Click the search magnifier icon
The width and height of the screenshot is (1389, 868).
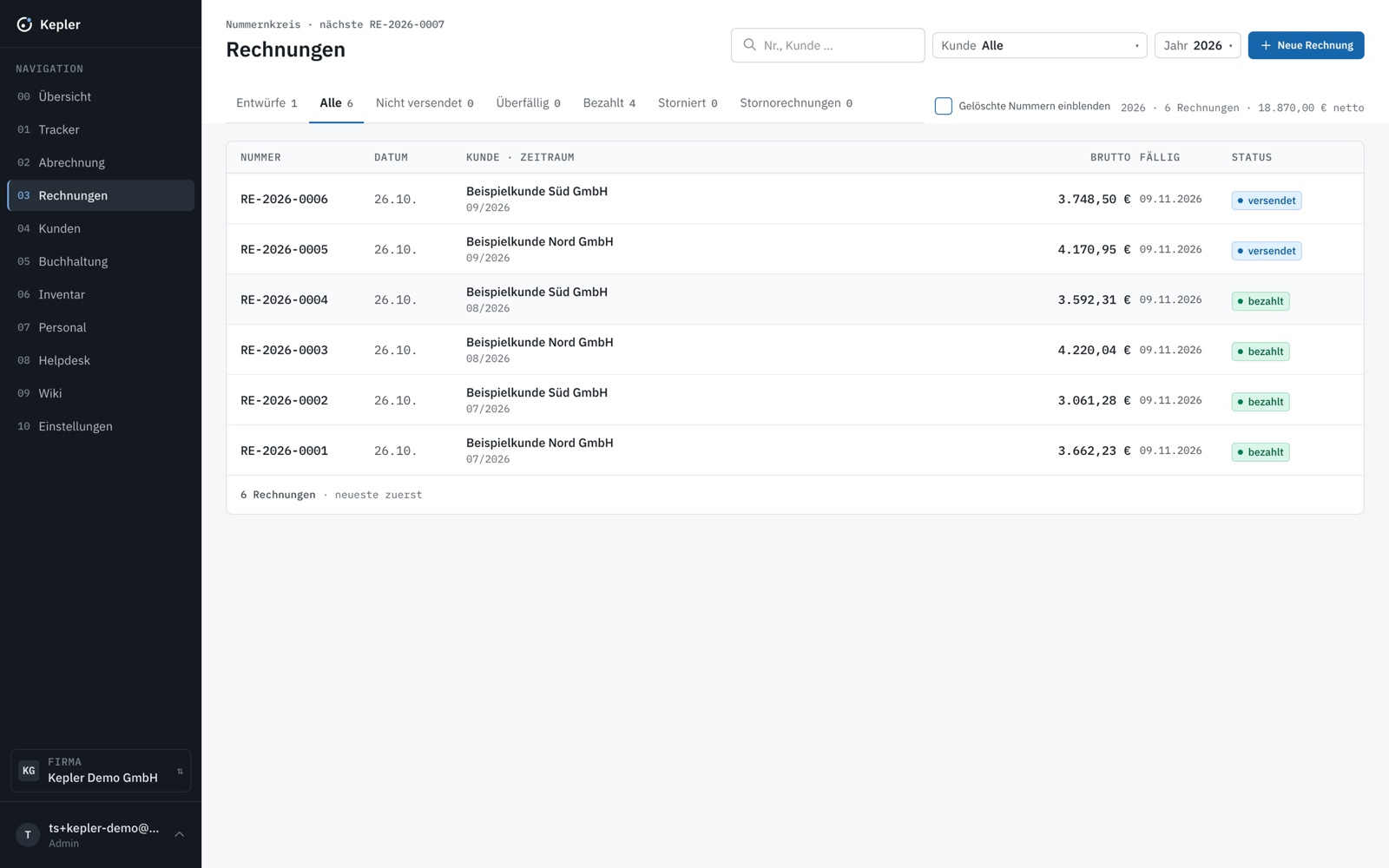(x=749, y=44)
